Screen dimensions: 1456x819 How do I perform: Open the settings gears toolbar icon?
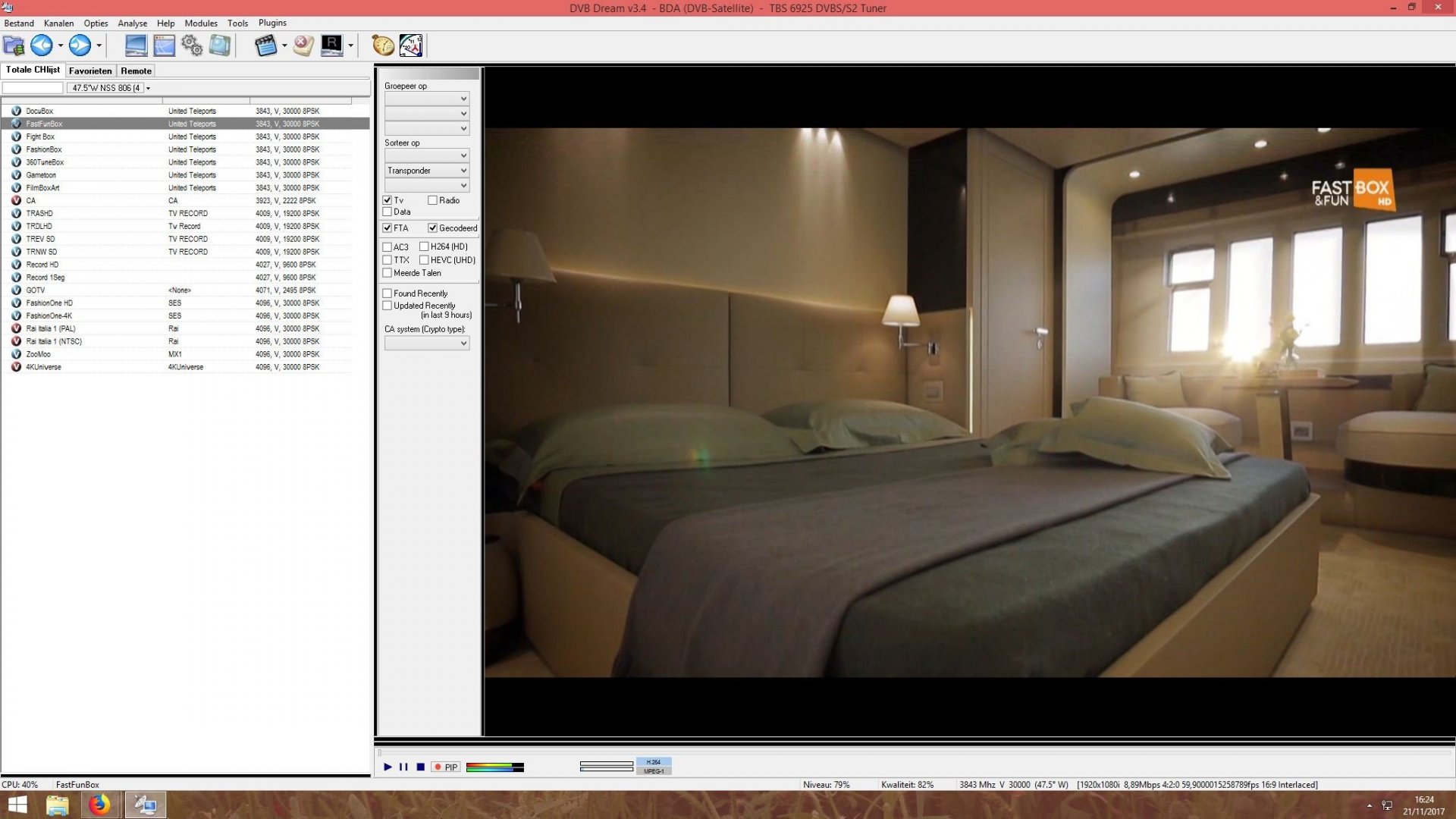(191, 45)
